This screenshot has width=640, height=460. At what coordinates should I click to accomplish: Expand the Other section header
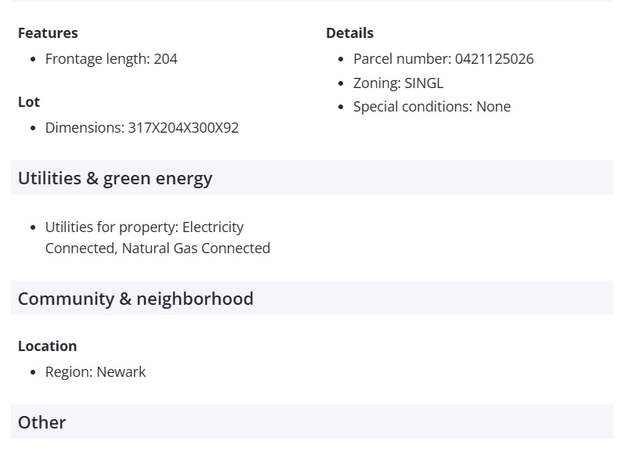coord(312,422)
